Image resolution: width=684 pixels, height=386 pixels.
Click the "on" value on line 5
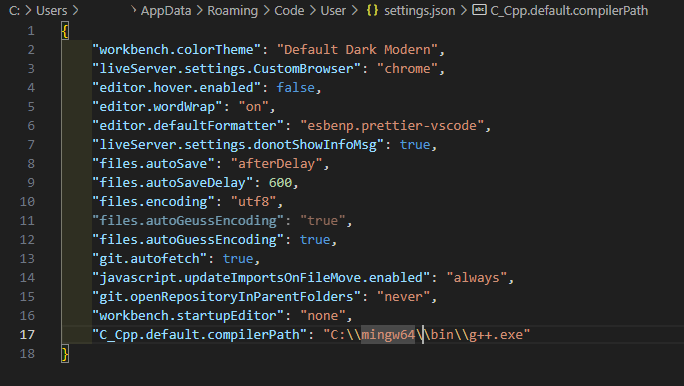(x=253, y=107)
